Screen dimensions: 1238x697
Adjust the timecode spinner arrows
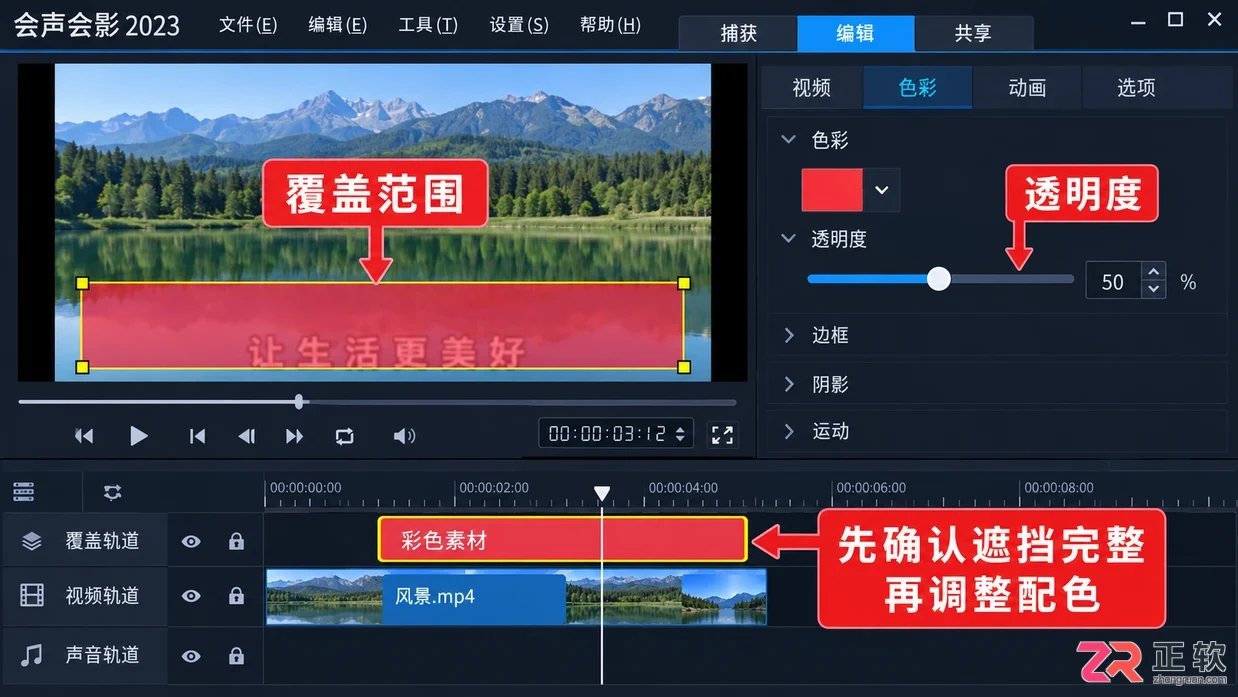click(x=680, y=434)
